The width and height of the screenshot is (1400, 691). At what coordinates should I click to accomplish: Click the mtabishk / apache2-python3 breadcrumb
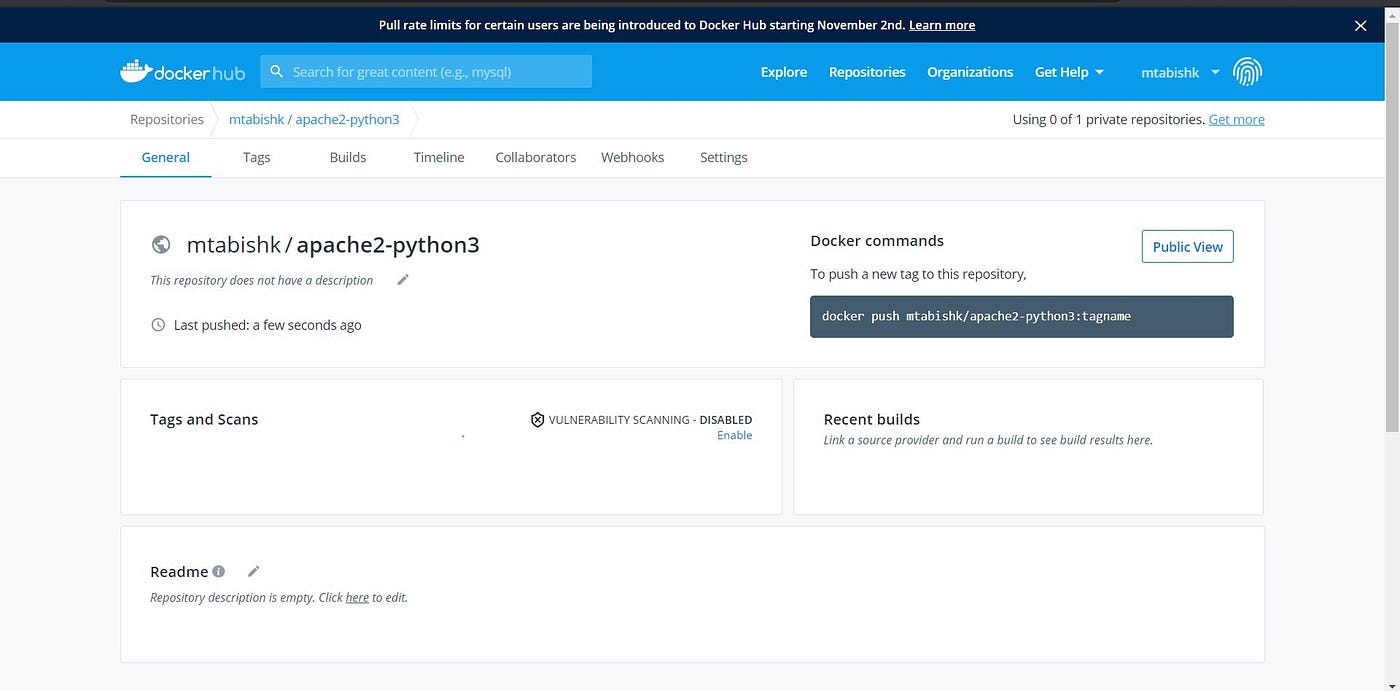(x=314, y=119)
